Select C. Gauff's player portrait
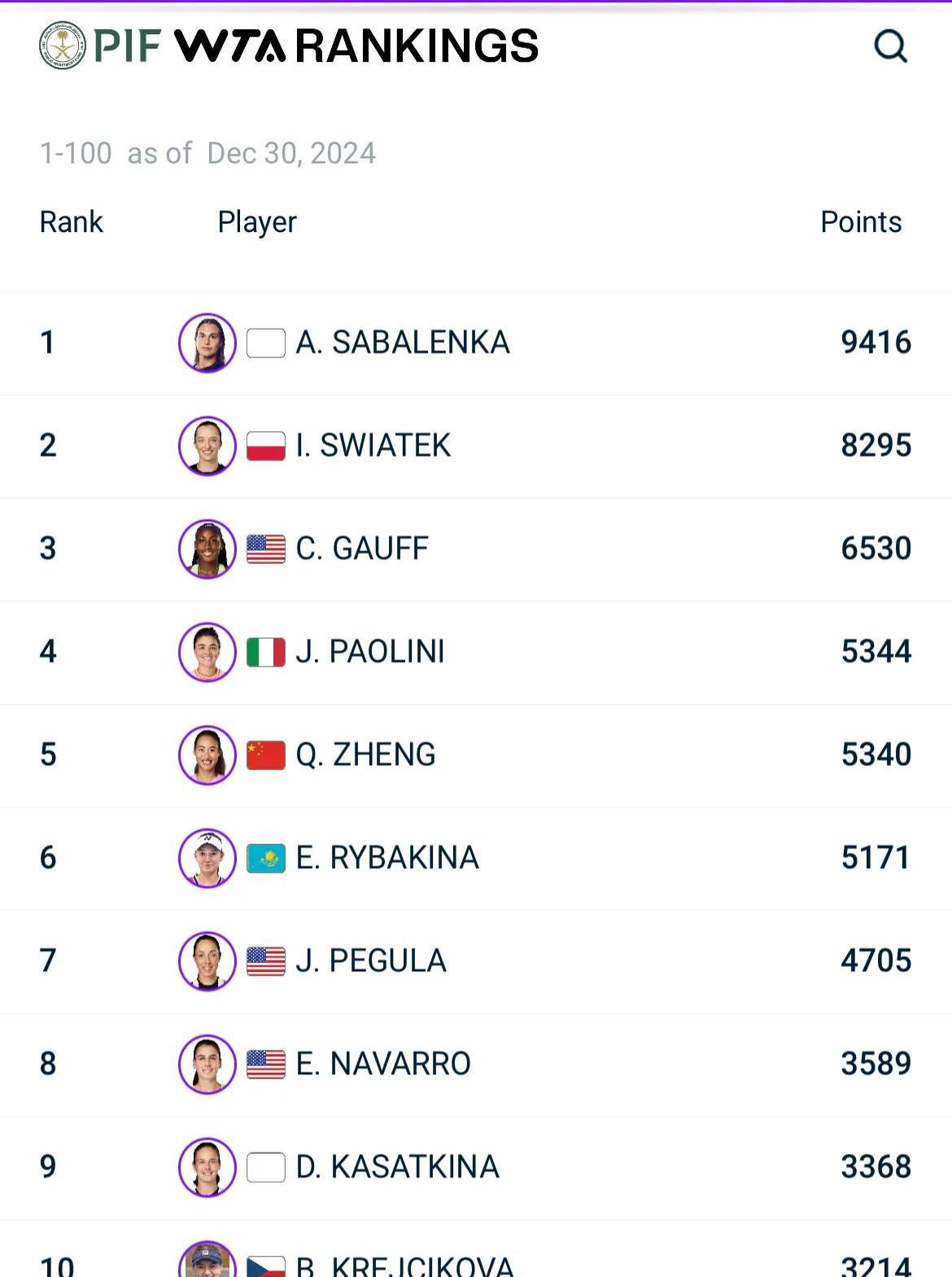The image size is (952, 1277). pos(207,549)
